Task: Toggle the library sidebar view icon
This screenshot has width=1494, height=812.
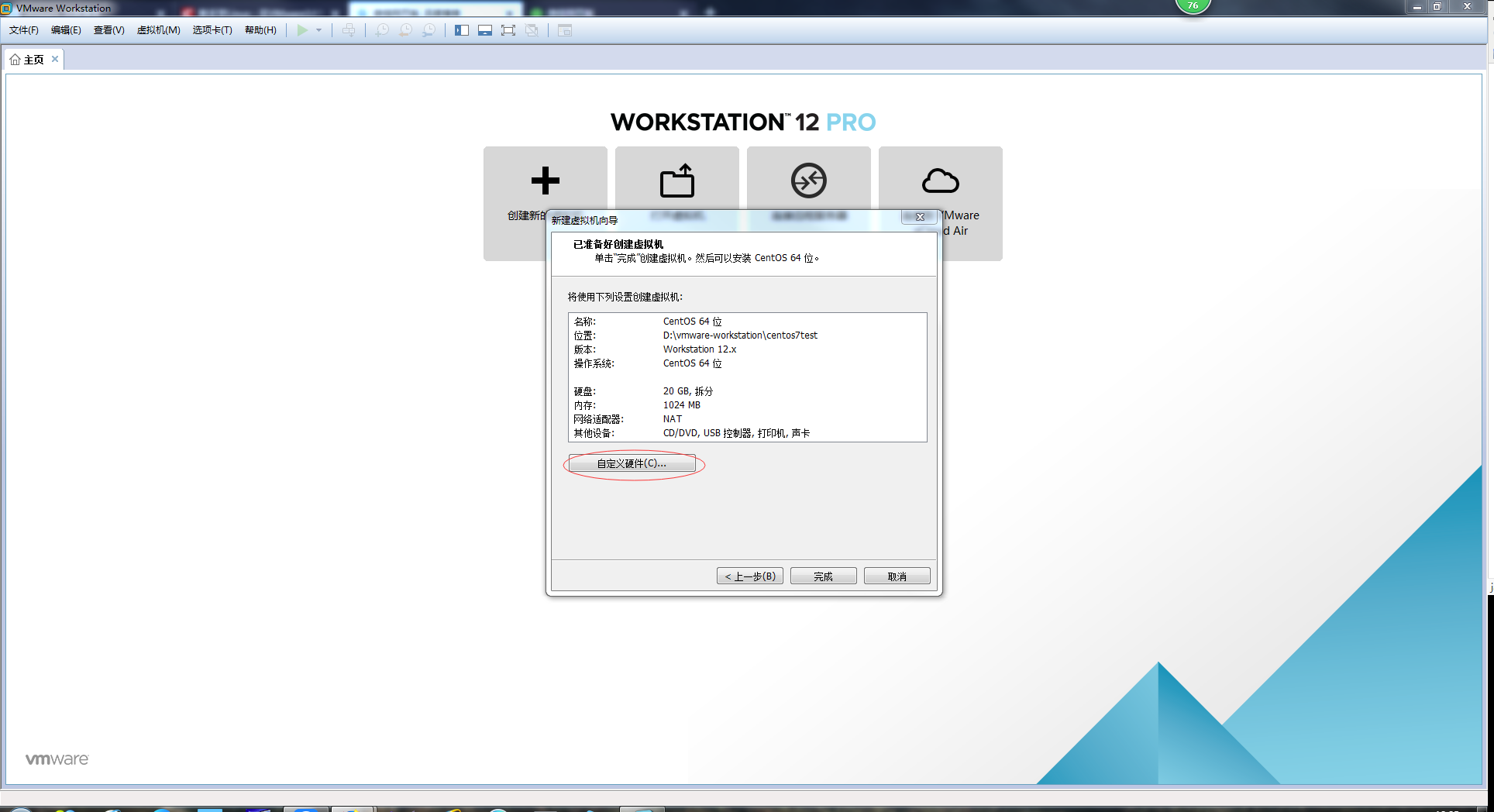Action: 462,30
